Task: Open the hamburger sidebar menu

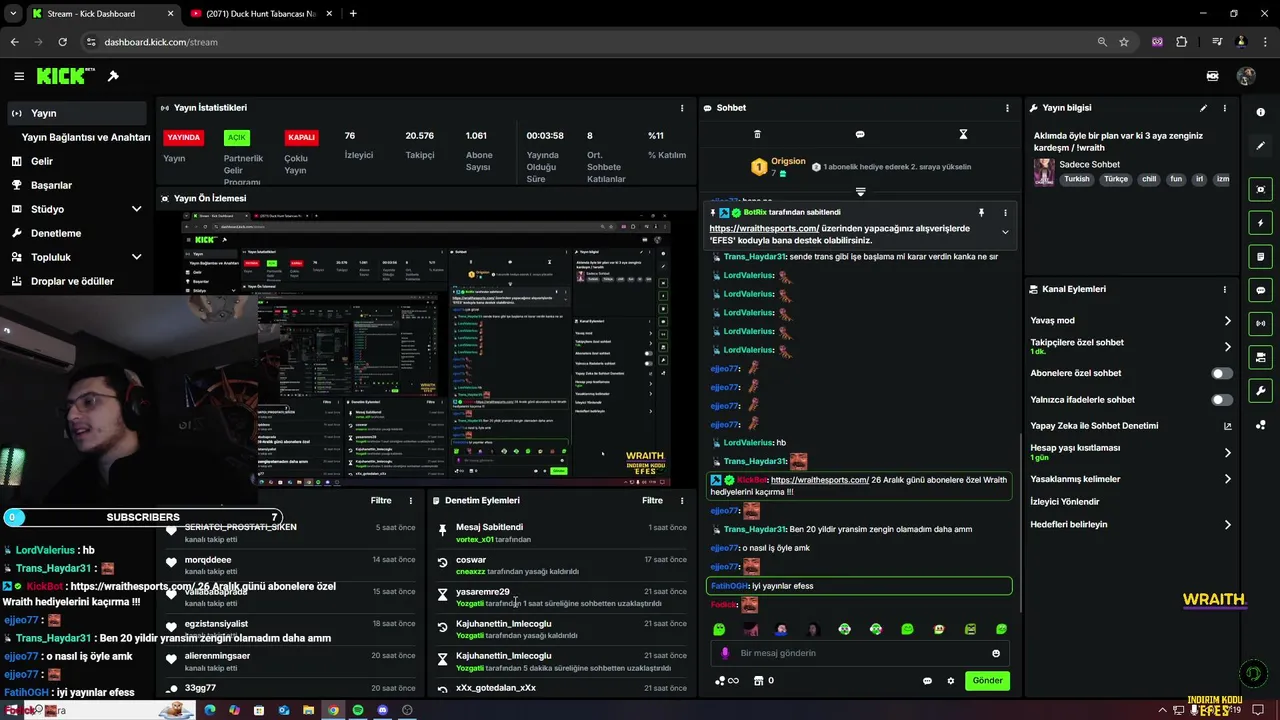Action: click(19, 76)
